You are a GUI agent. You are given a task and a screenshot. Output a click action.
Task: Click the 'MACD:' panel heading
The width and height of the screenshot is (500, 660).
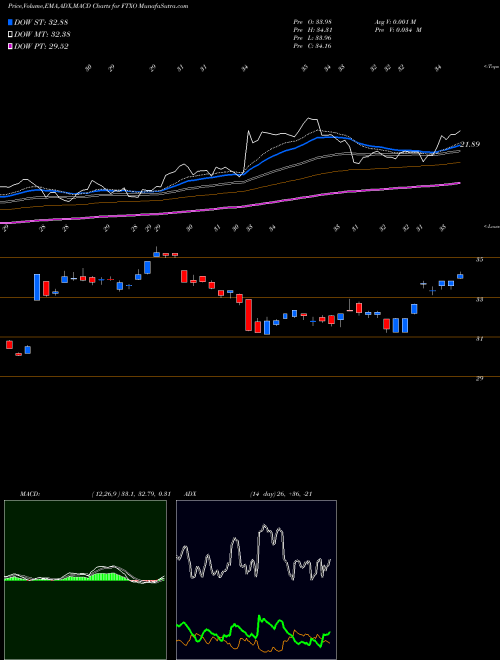coord(29,494)
